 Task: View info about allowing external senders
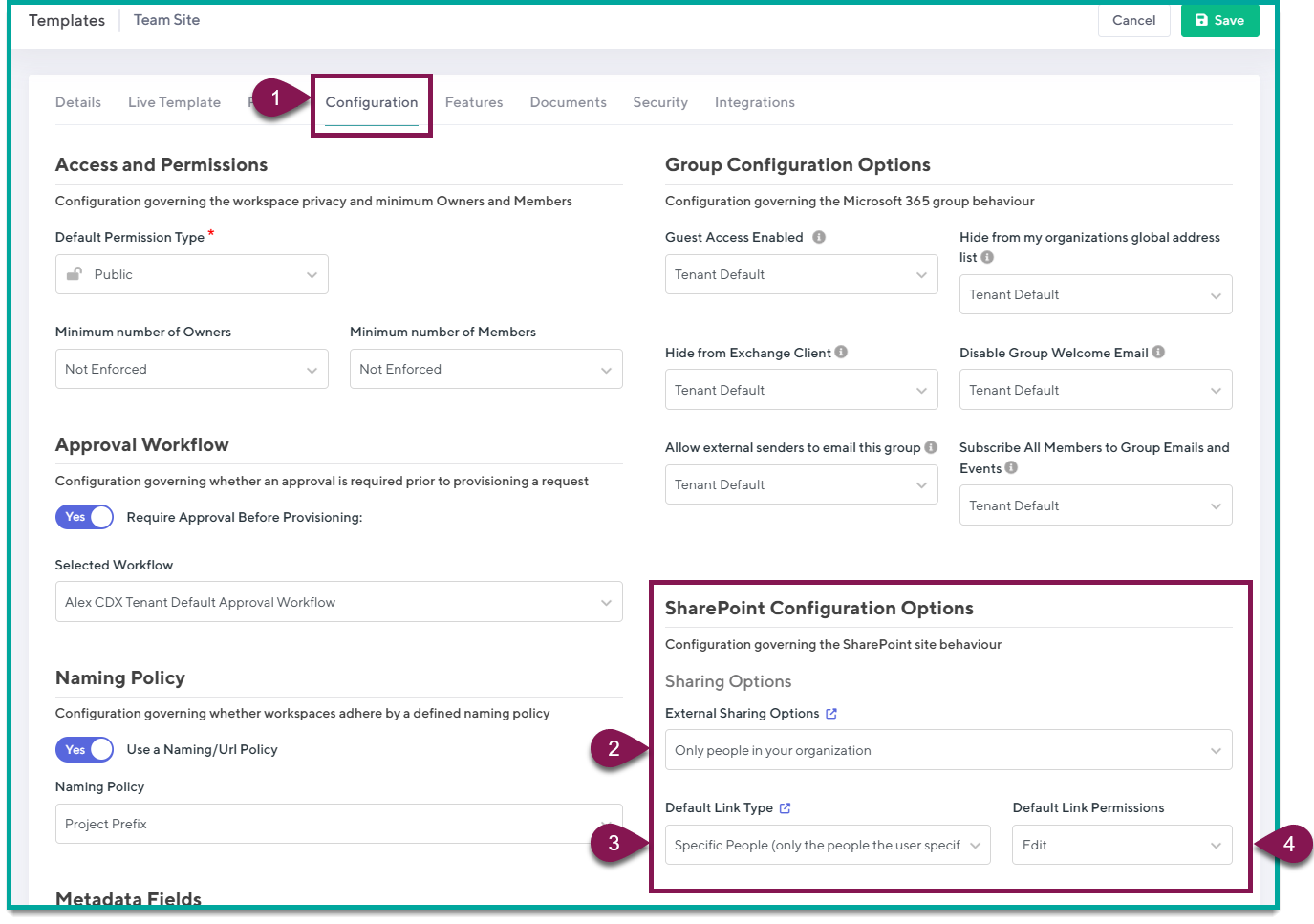pos(930,446)
